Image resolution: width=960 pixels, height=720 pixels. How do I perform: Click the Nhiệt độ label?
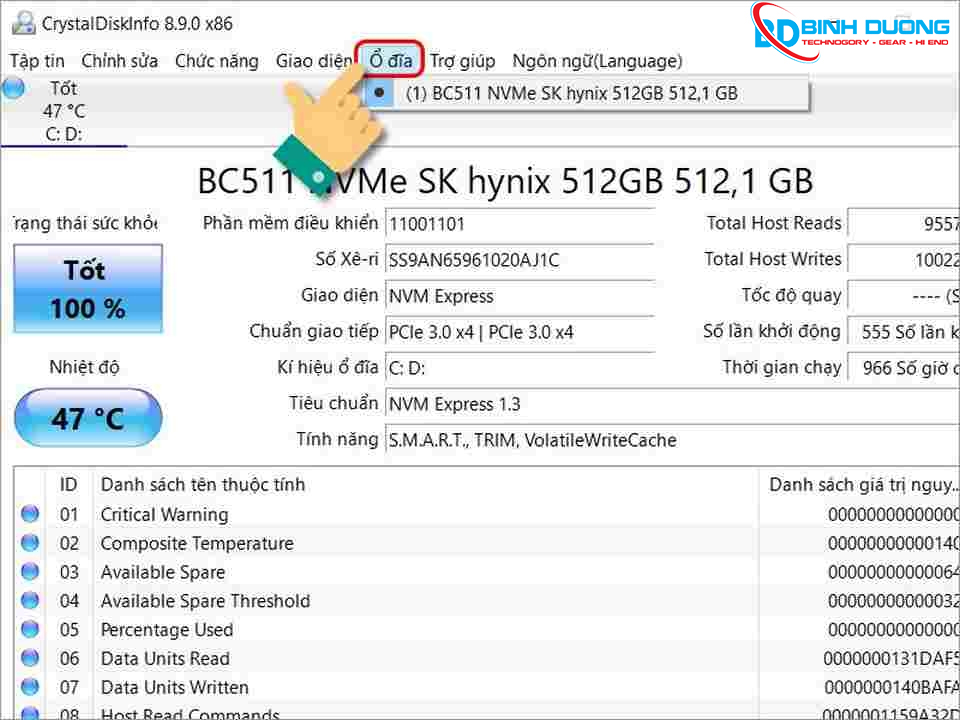click(x=84, y=367)
